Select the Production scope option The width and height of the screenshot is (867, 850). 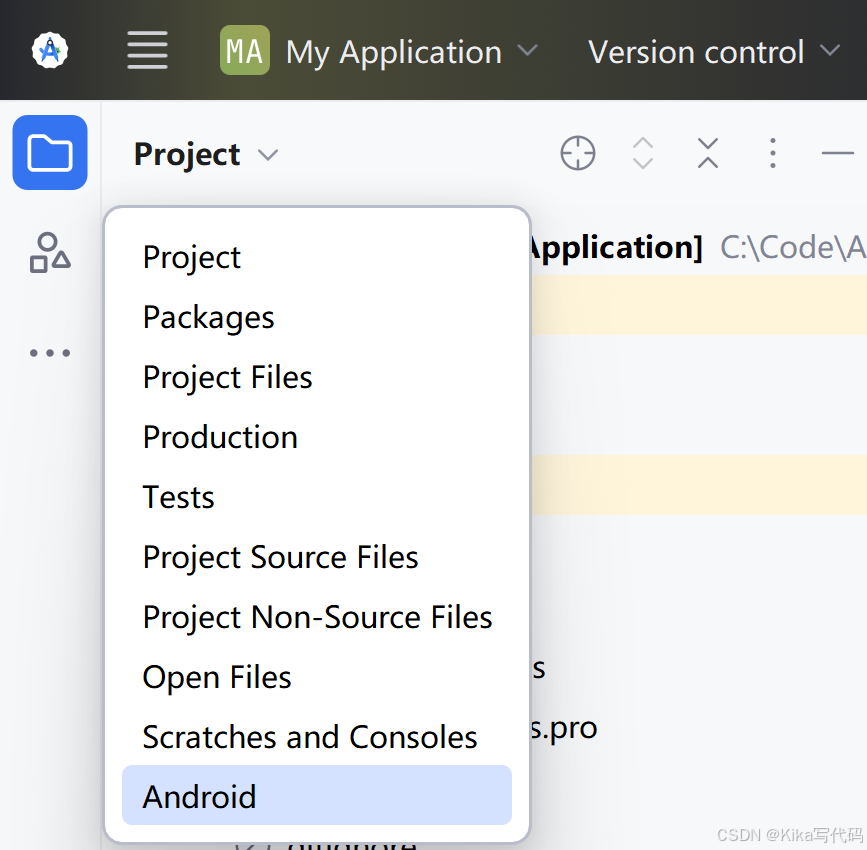point(220,437)
